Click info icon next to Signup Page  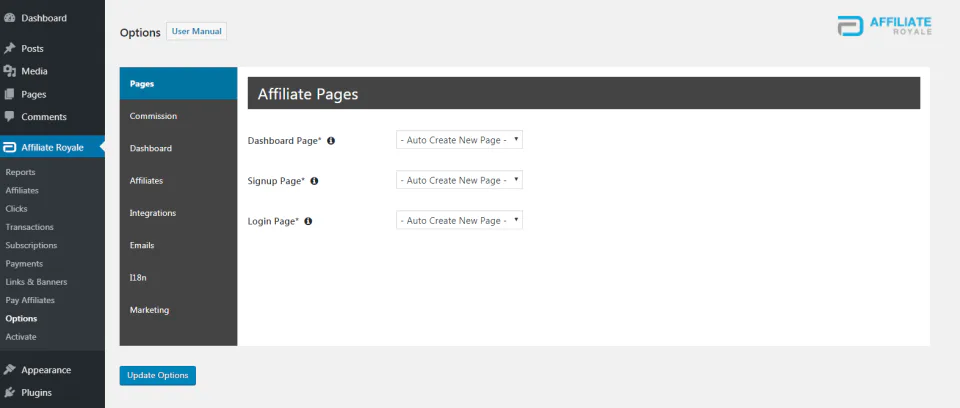pos(314,181)
